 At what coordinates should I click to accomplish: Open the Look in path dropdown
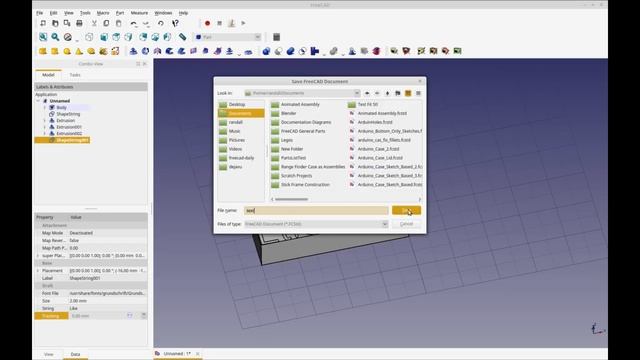(357, 93)
